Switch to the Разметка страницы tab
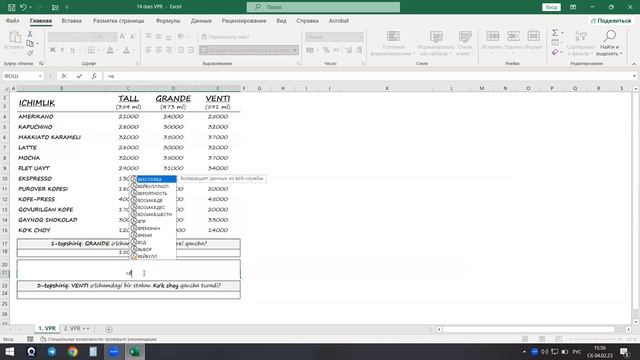 point(118,20)
